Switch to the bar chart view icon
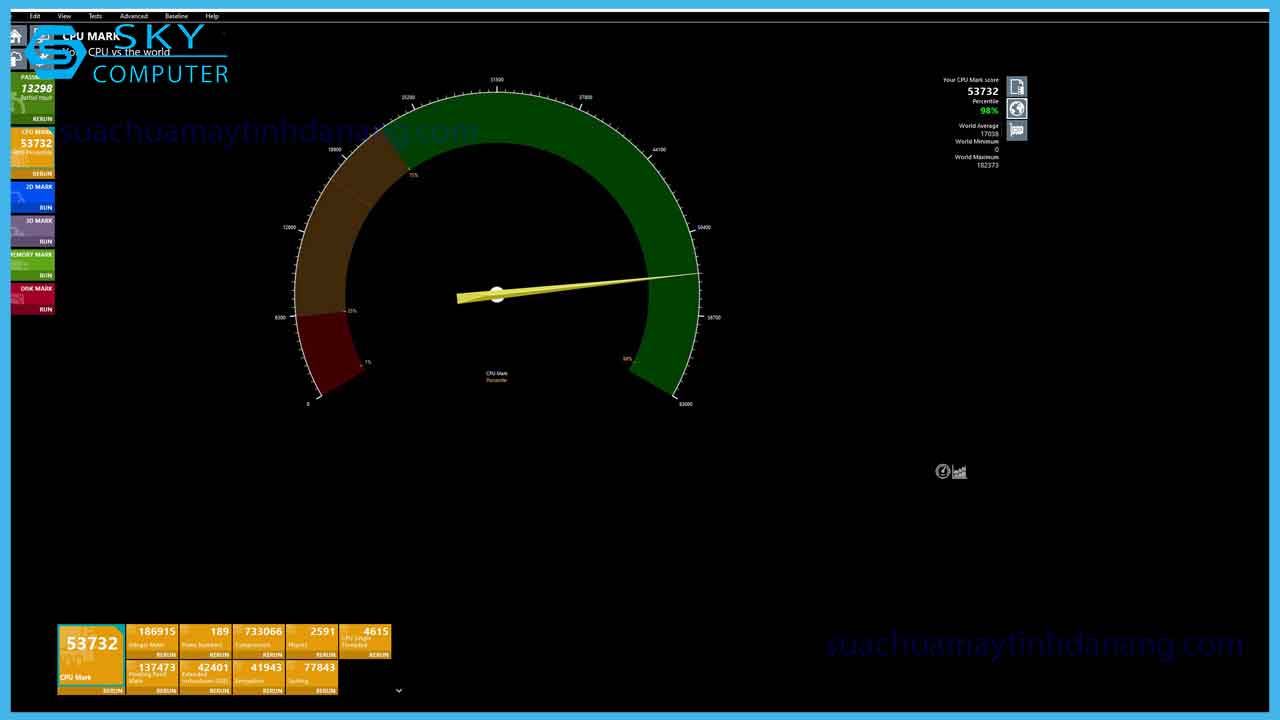This screenshot has width=1280, height=720. (x=960, y=472)
